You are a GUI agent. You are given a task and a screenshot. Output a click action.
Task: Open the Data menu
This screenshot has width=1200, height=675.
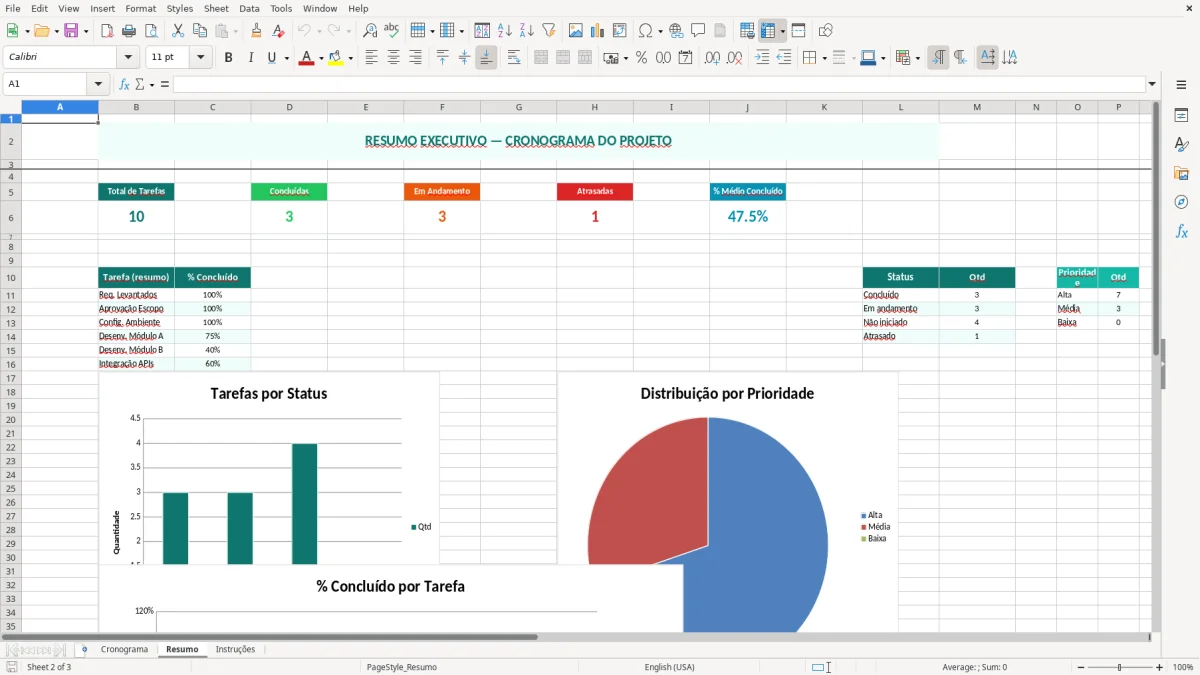pos(249,8)
